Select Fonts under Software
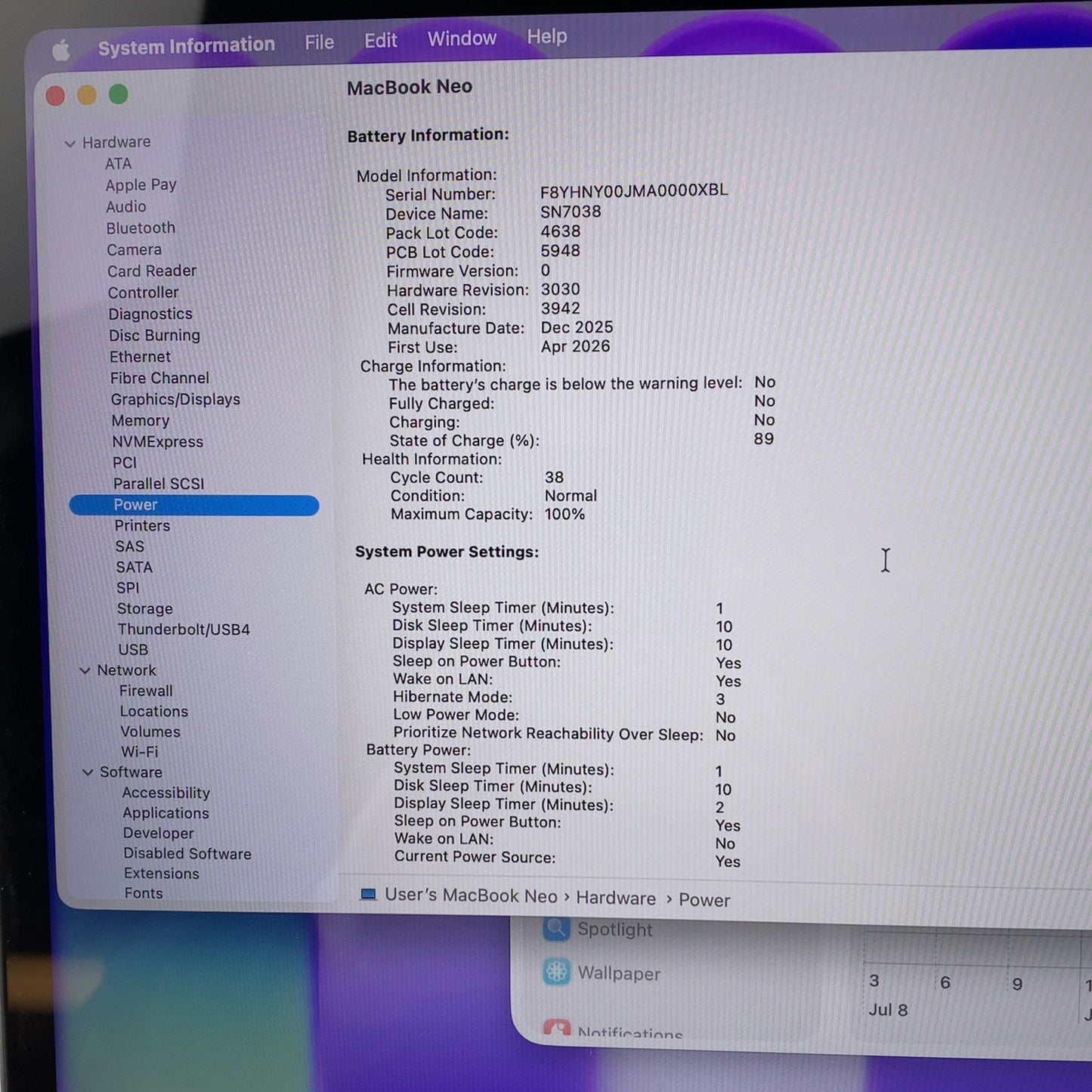 click(x=144, y=893)
